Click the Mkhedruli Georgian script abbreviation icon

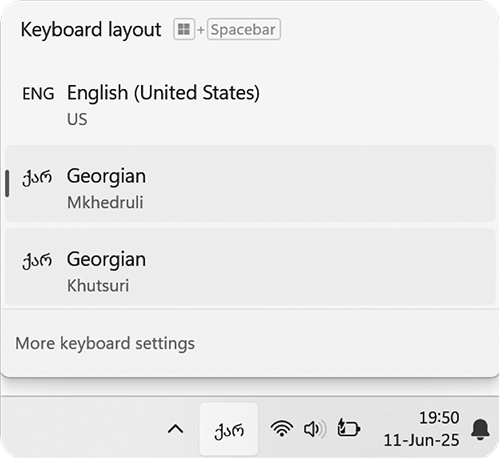37,177
